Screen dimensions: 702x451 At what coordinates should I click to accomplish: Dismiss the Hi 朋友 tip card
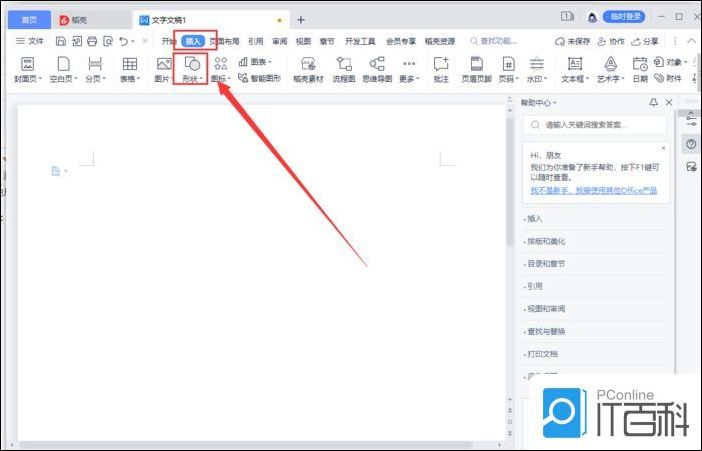tap(663, 148)
